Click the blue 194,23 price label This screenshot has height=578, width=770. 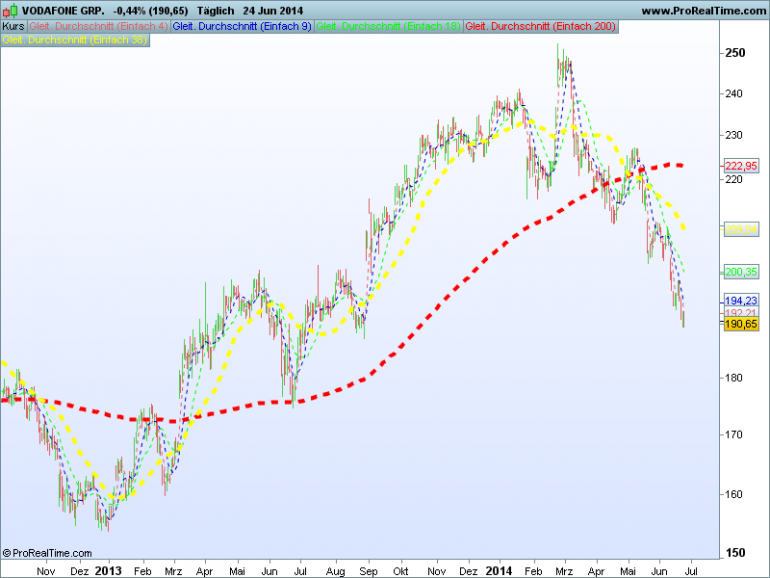pyautogui.click(x=741, y=301)
